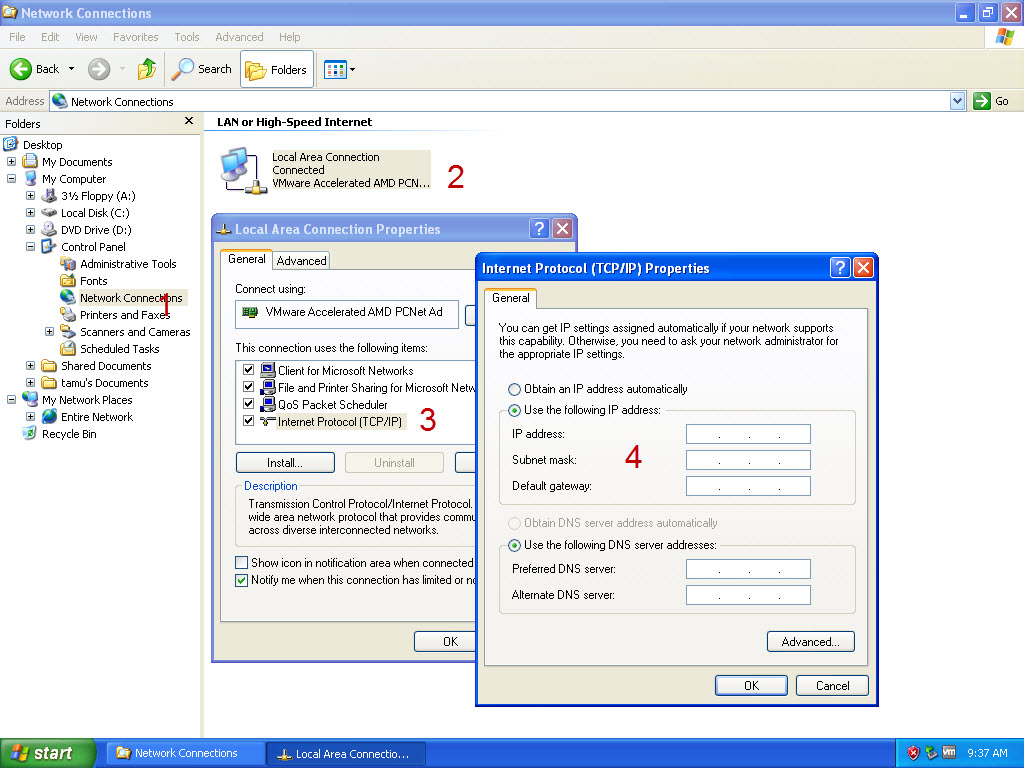Viewport: 1024px width, 768px height.
Task: Click the security shield tray icon
Action: [x=914, y=753]
